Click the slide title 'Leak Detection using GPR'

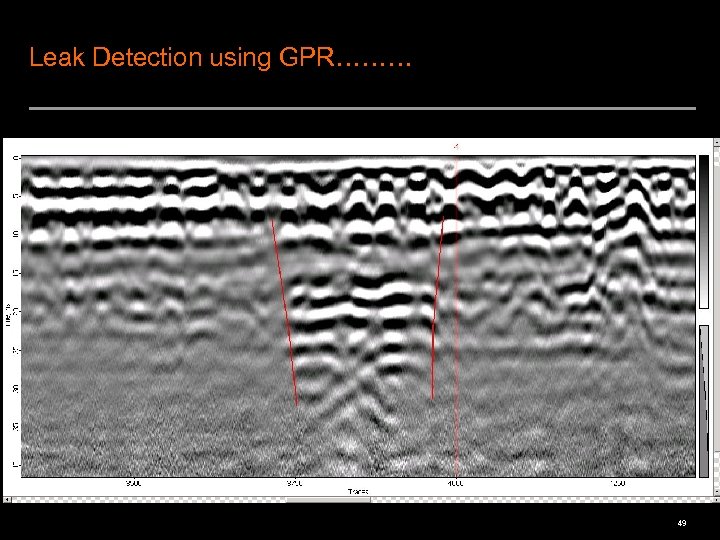220,57
